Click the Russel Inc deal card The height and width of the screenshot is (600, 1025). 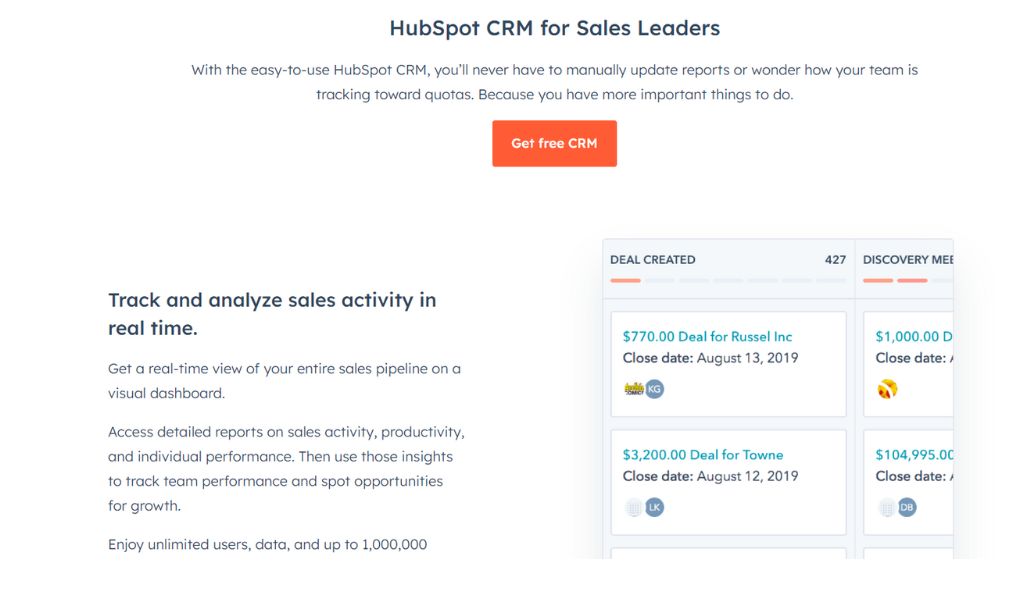coord(728,364)
